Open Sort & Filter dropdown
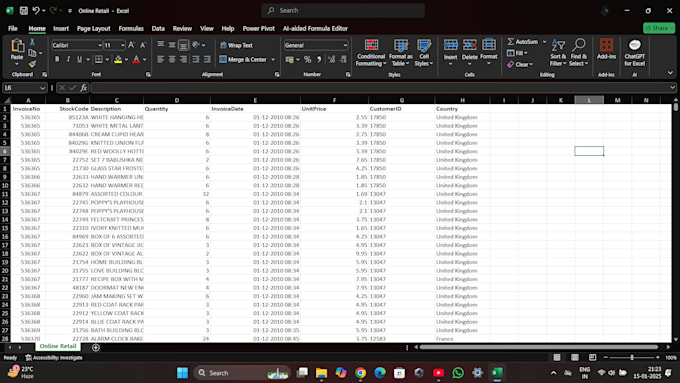 pos(558,52)
